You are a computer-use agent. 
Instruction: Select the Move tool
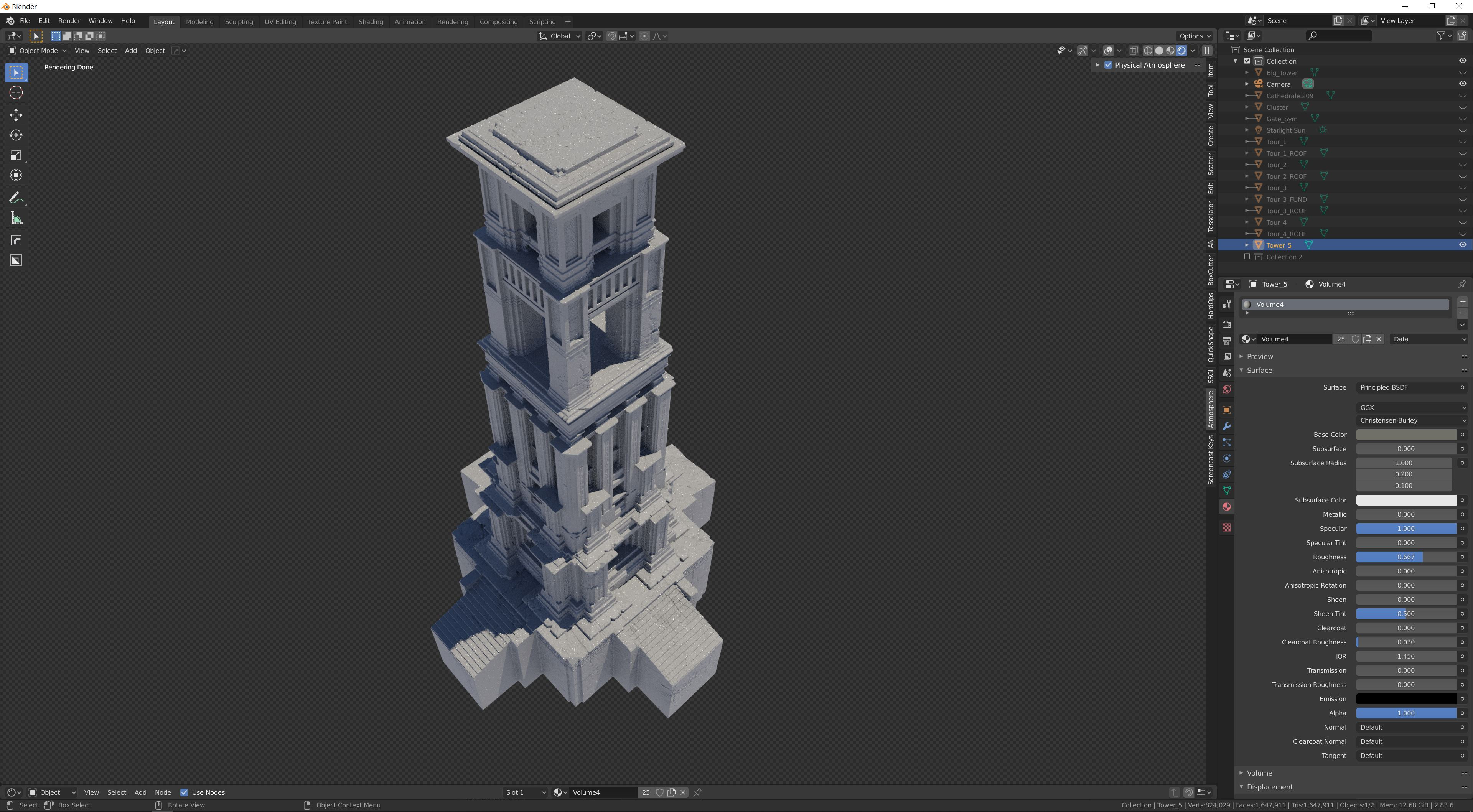tap(16, 114)
